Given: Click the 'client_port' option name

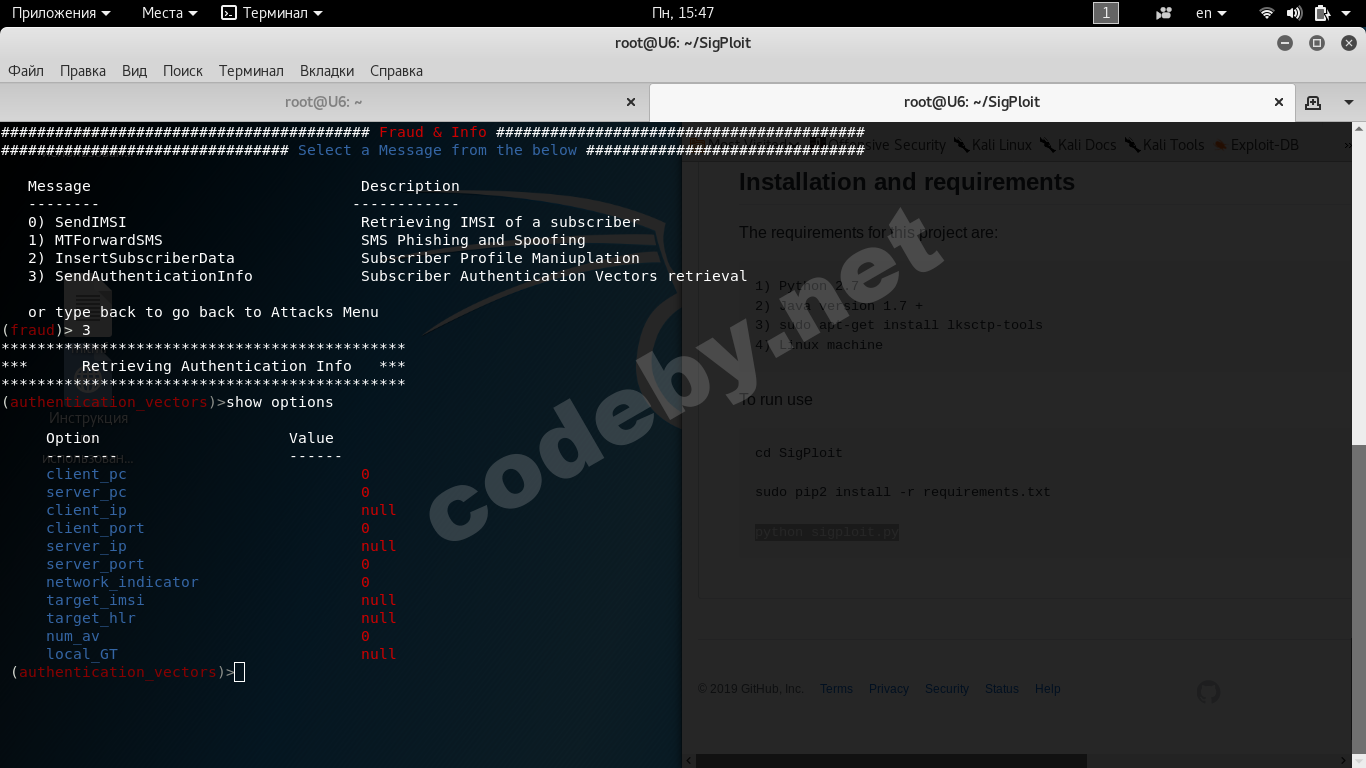Looking at the screenshot, I should 95,528.
